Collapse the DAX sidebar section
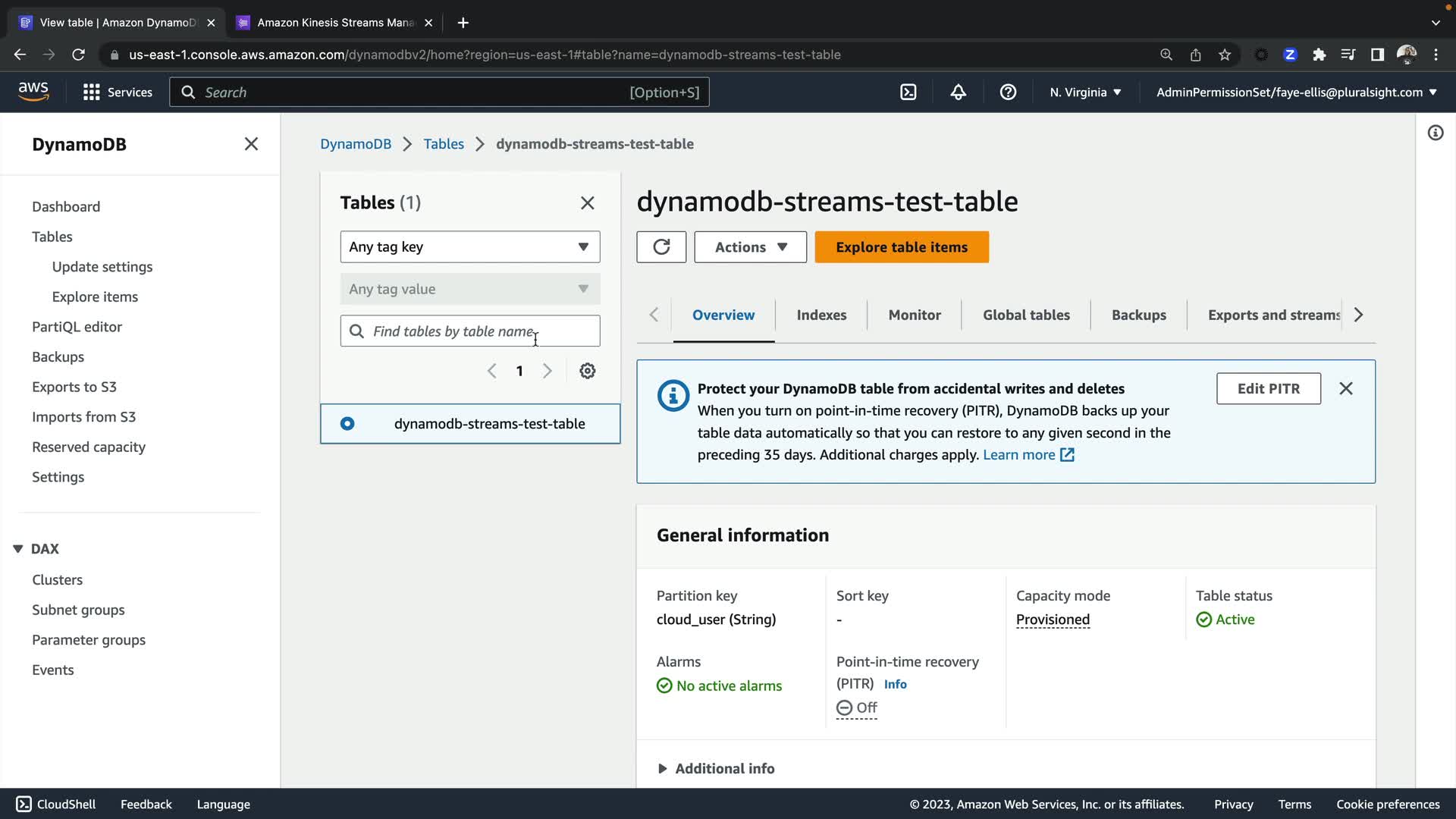This screenshot has width=1456, height=819. coord(18,548)
